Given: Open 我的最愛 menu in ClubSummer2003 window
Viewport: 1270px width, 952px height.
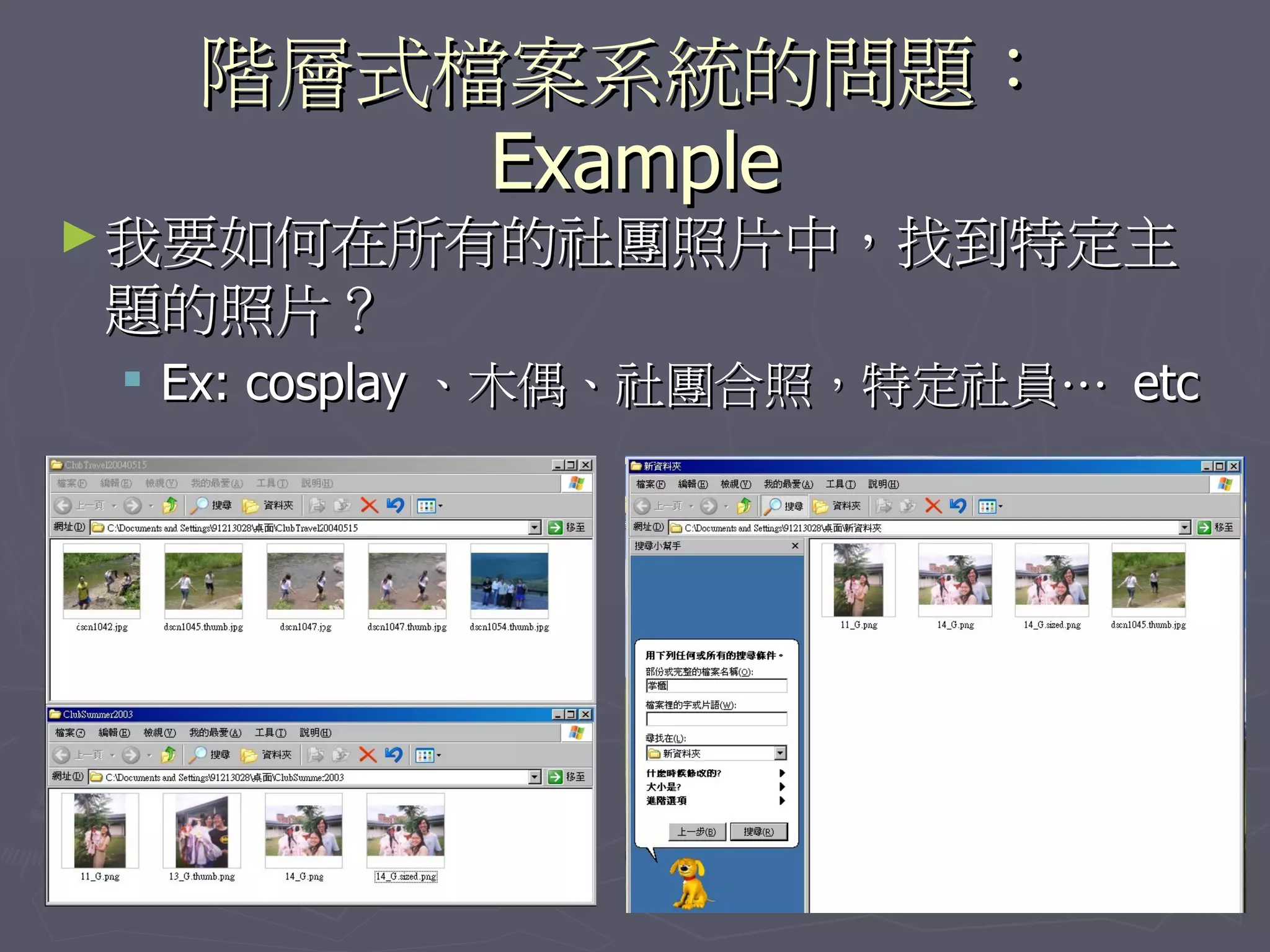Looking at the screenshot, I should [x=215, y=733].
